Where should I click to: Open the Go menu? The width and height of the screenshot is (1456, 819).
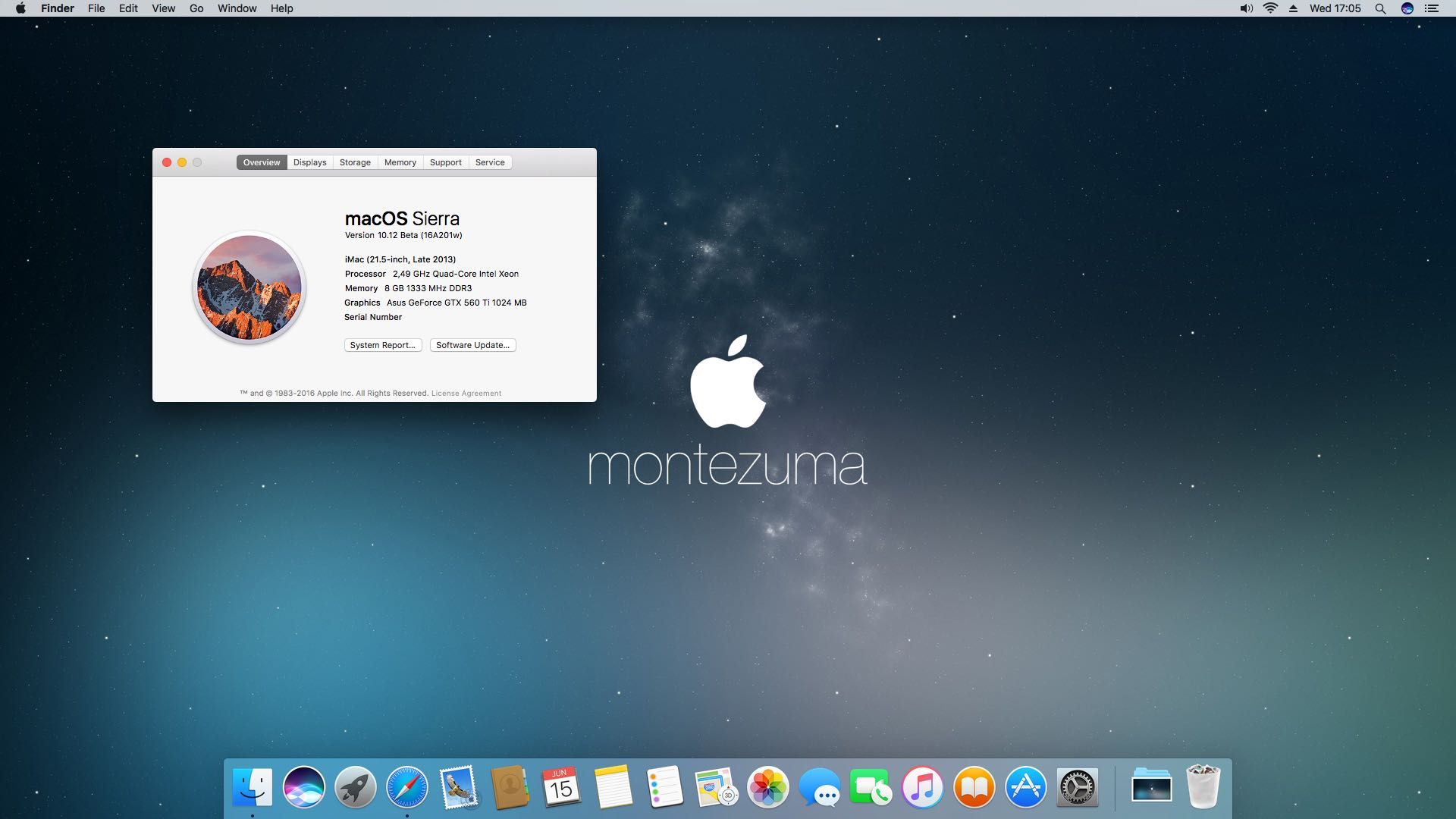[196, 8]
